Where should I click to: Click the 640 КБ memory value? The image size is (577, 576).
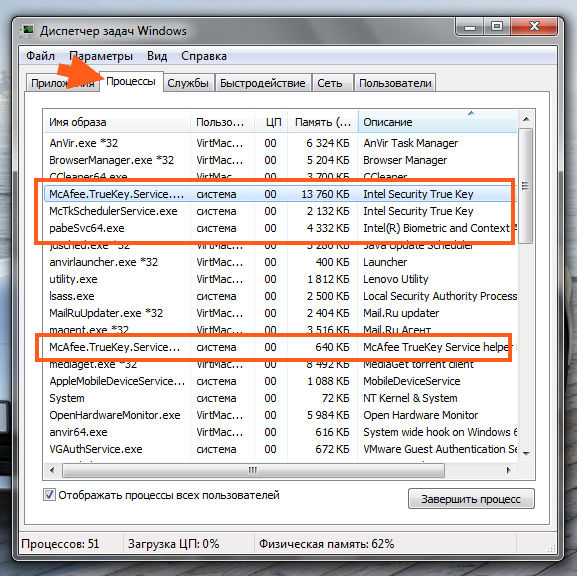(x=332, y=347)
